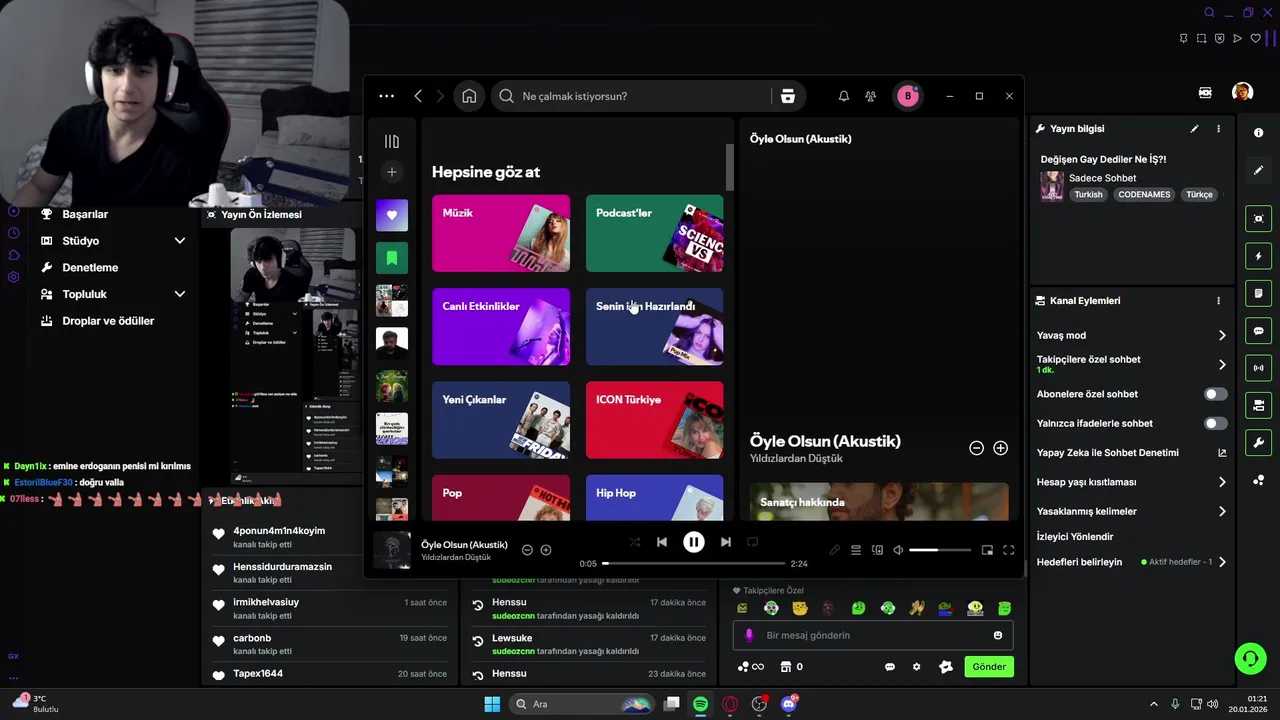Add song using now-playing panel plus
Viewport: 1280px width, 720px height.
pos(1000,448)
